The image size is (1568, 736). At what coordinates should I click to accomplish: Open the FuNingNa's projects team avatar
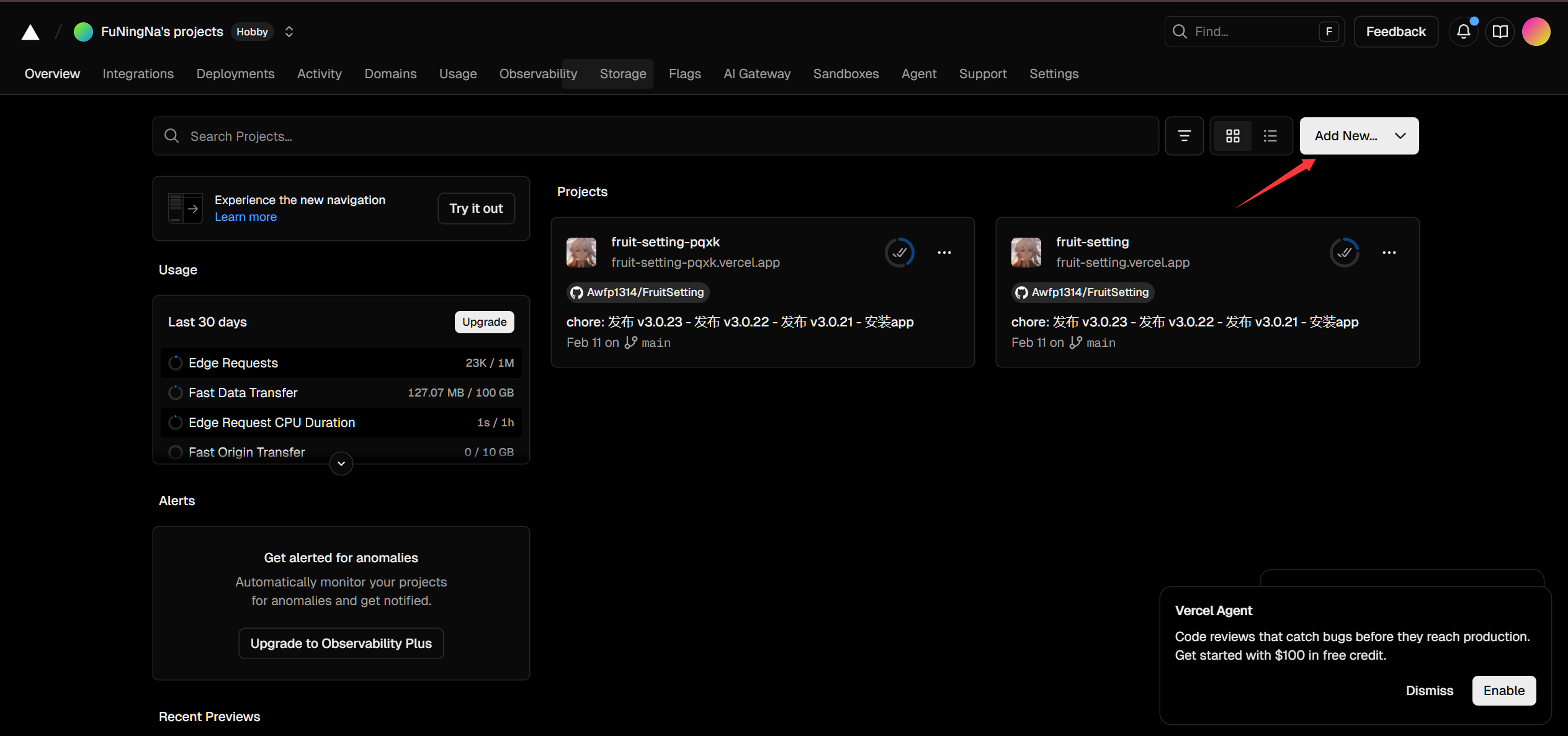[x=83, y=32]
